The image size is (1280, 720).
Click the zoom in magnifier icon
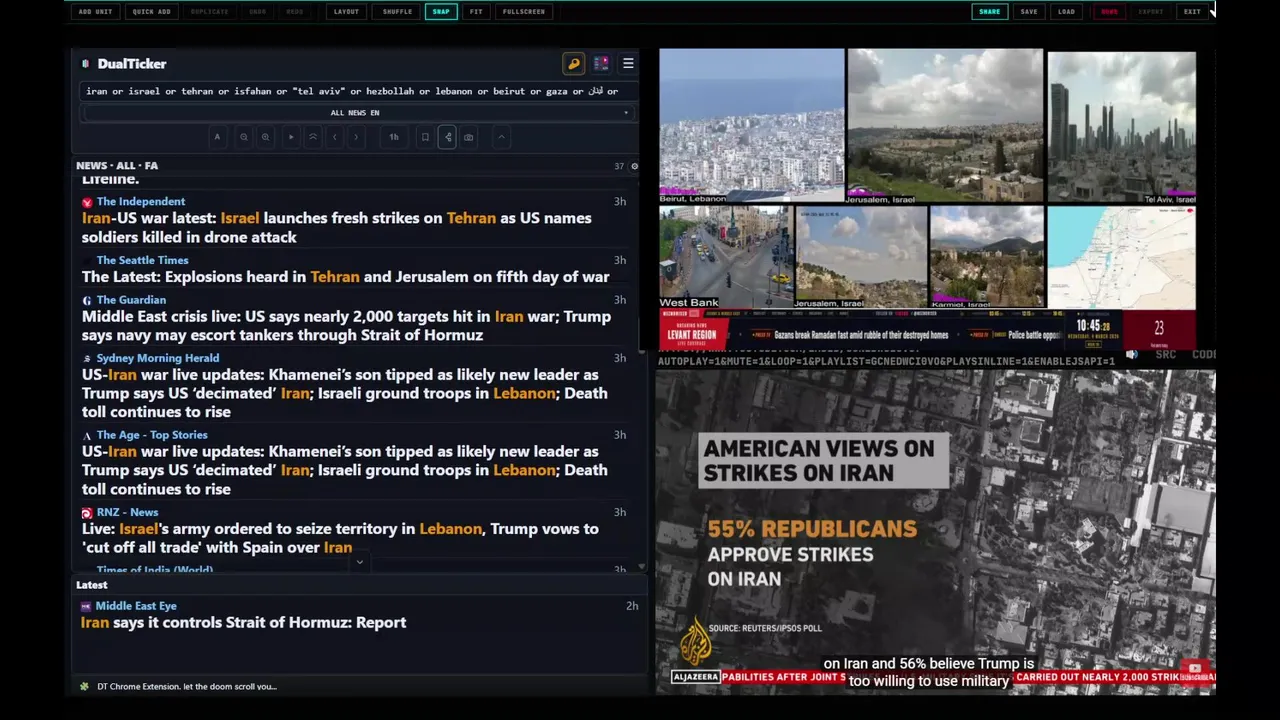[265, 137]
